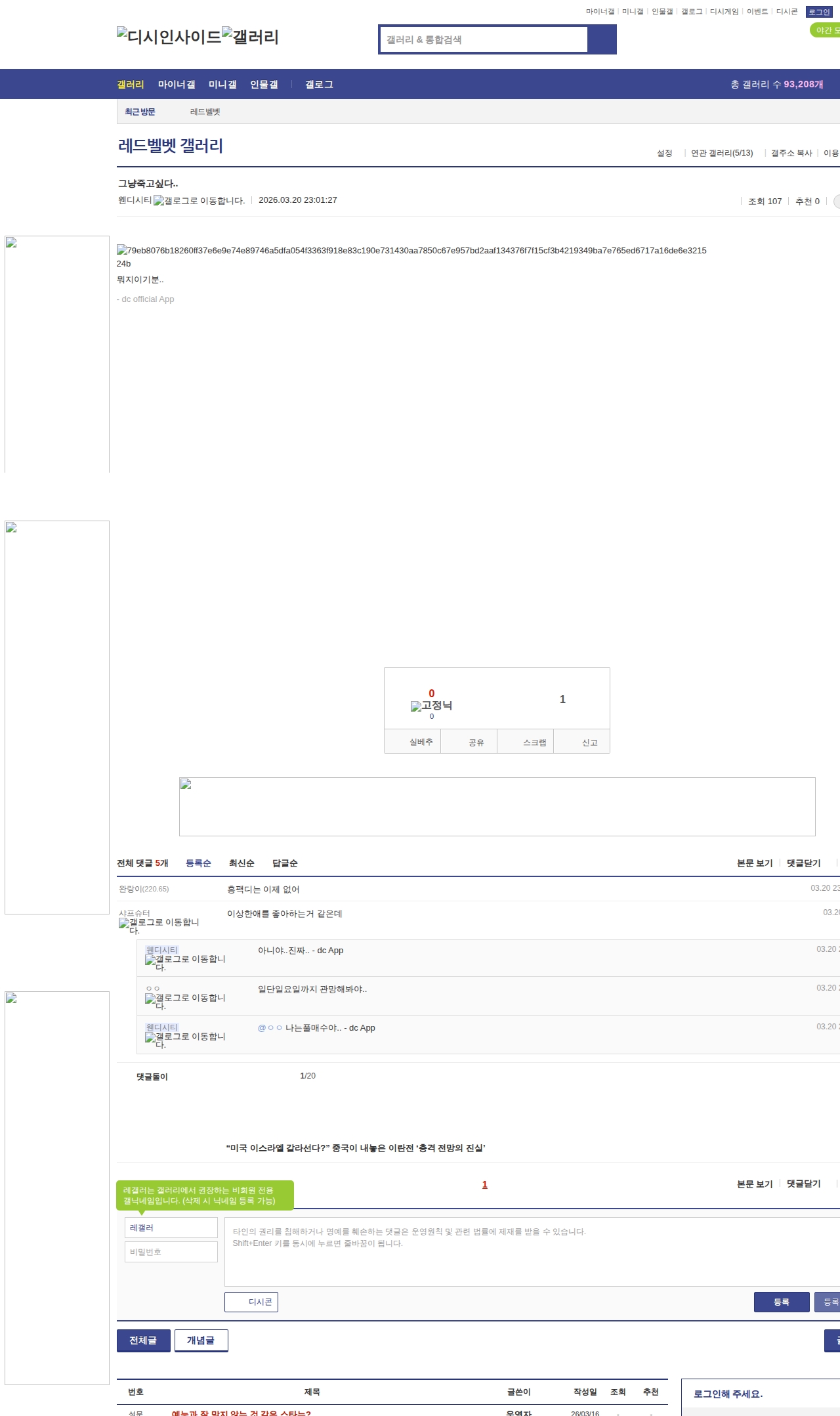Click the 실베추 button
Image resolution: width=840 pixels, height=1416 pixels.
click(x=412, y=742)
